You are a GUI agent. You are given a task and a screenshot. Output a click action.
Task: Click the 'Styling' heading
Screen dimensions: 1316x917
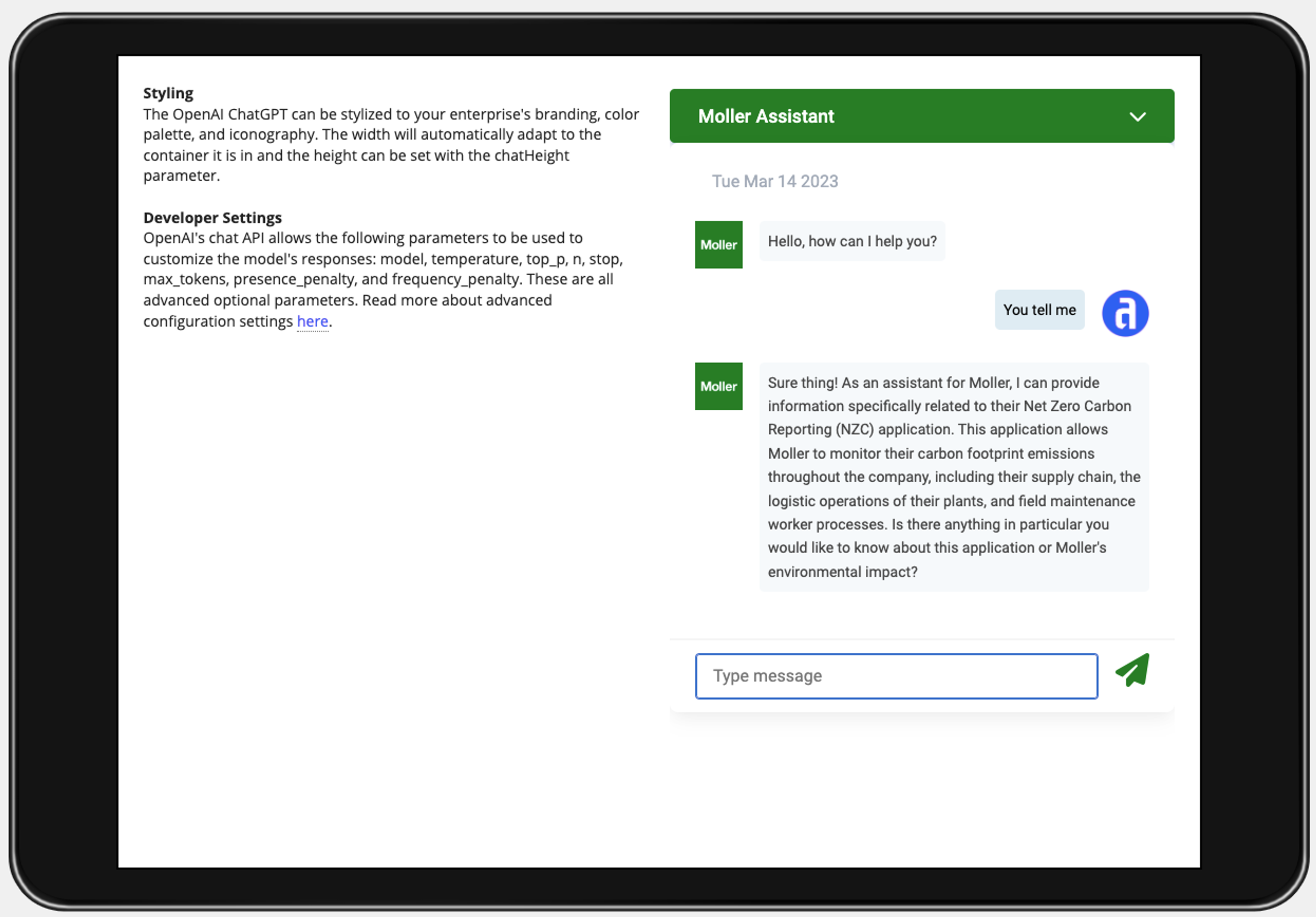tap(168, 93)
